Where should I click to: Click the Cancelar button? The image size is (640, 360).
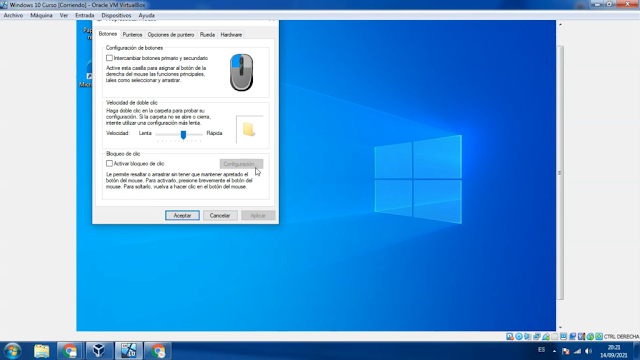click(220, 215)
